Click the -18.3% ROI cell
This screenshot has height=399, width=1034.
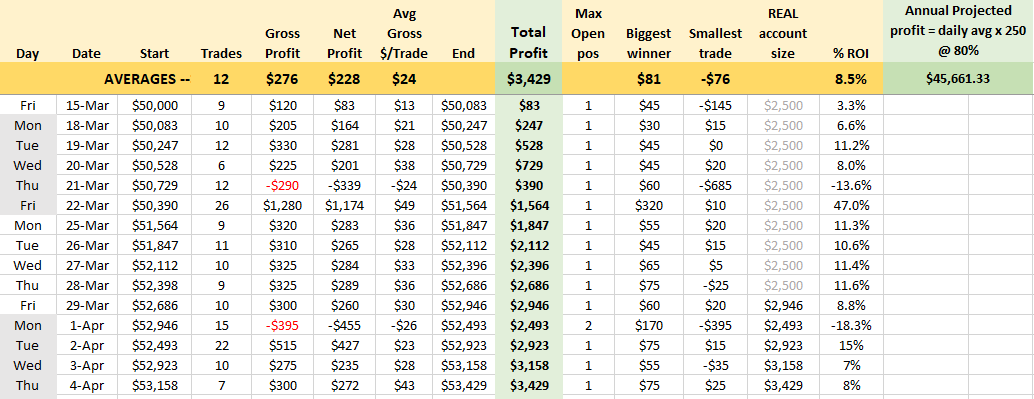point(851,325)
